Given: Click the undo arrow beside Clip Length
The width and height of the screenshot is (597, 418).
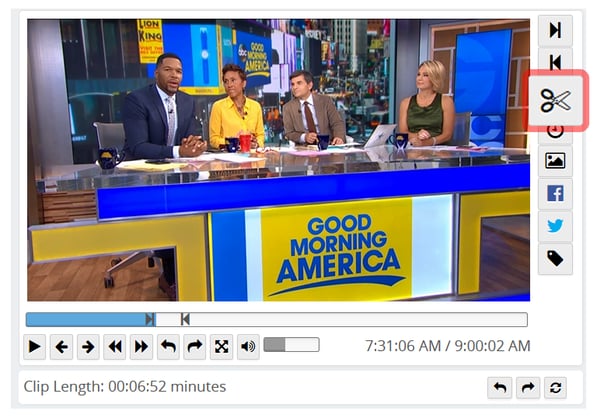Looking at the screenshot, I should (x=500, y=388).
